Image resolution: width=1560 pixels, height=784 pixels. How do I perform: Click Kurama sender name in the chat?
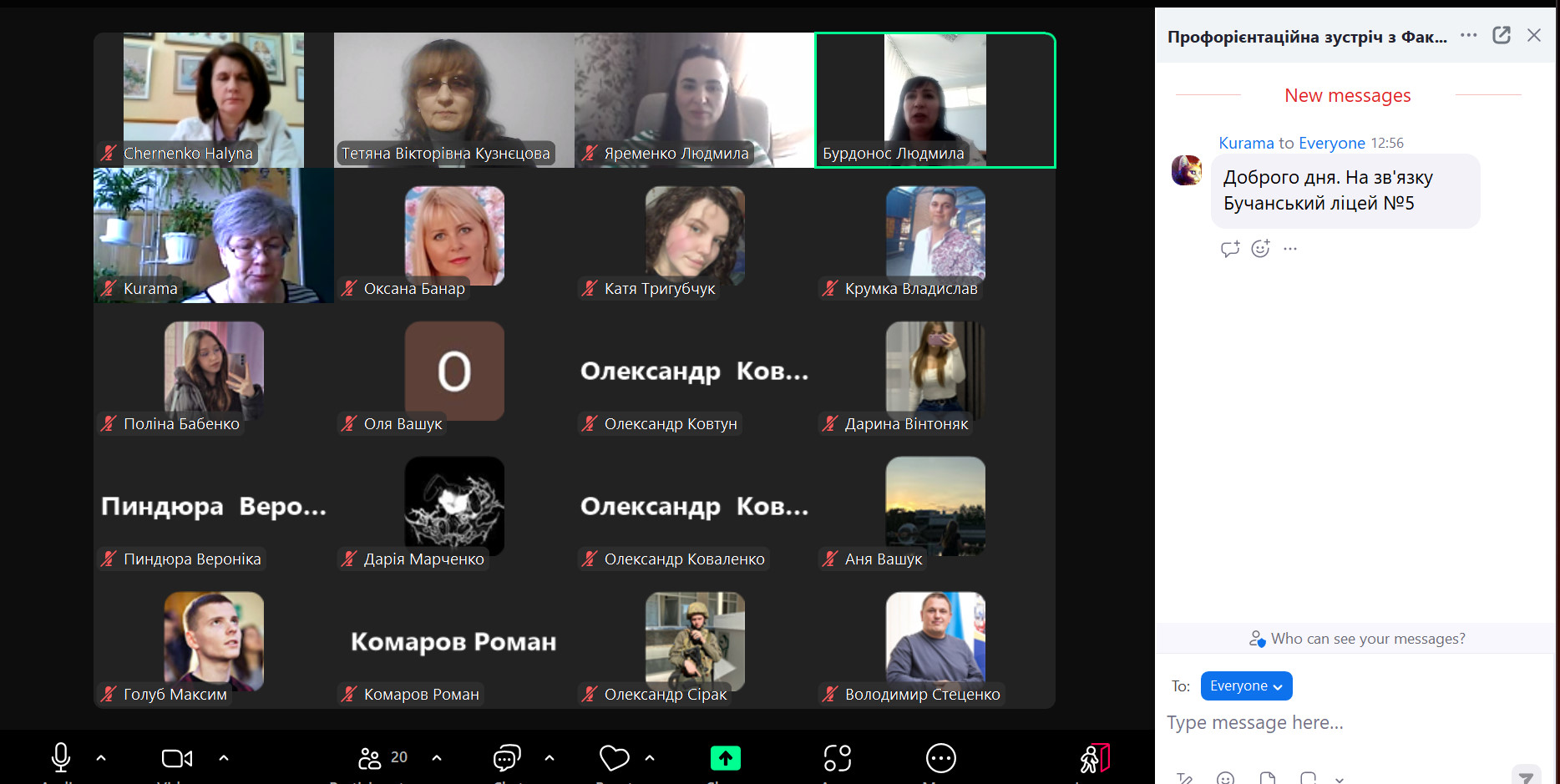click(1246, 143)
